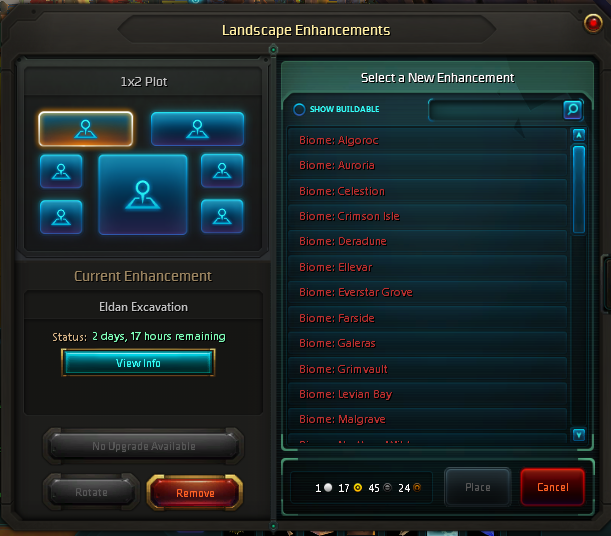The image size is (611, 536).
Task: Choose the large center housing plot icon
Action: tap(143, 194)
